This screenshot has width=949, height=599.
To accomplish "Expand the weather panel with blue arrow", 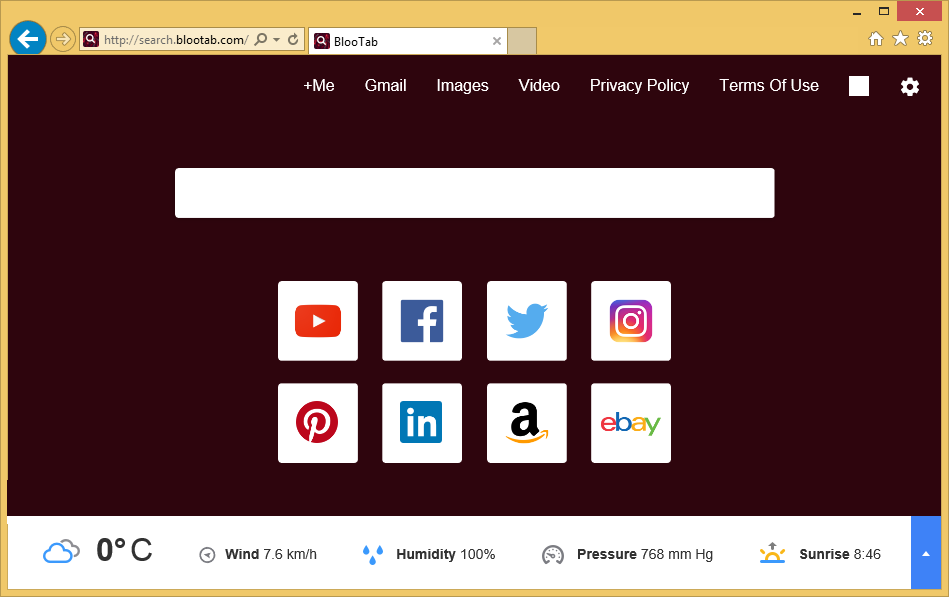I will click(925, 553).
